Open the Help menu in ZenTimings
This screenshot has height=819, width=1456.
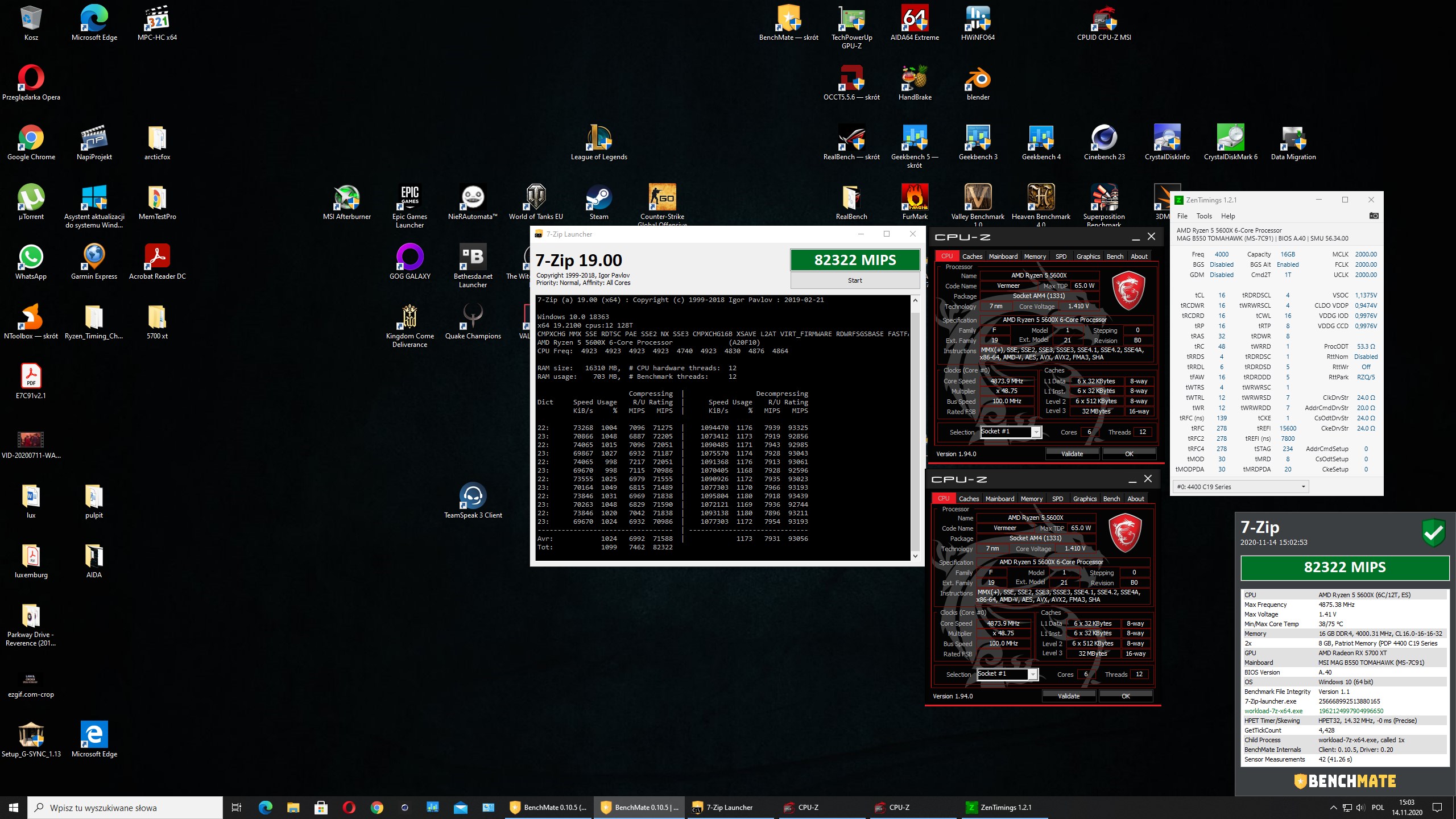point(1227,216)
